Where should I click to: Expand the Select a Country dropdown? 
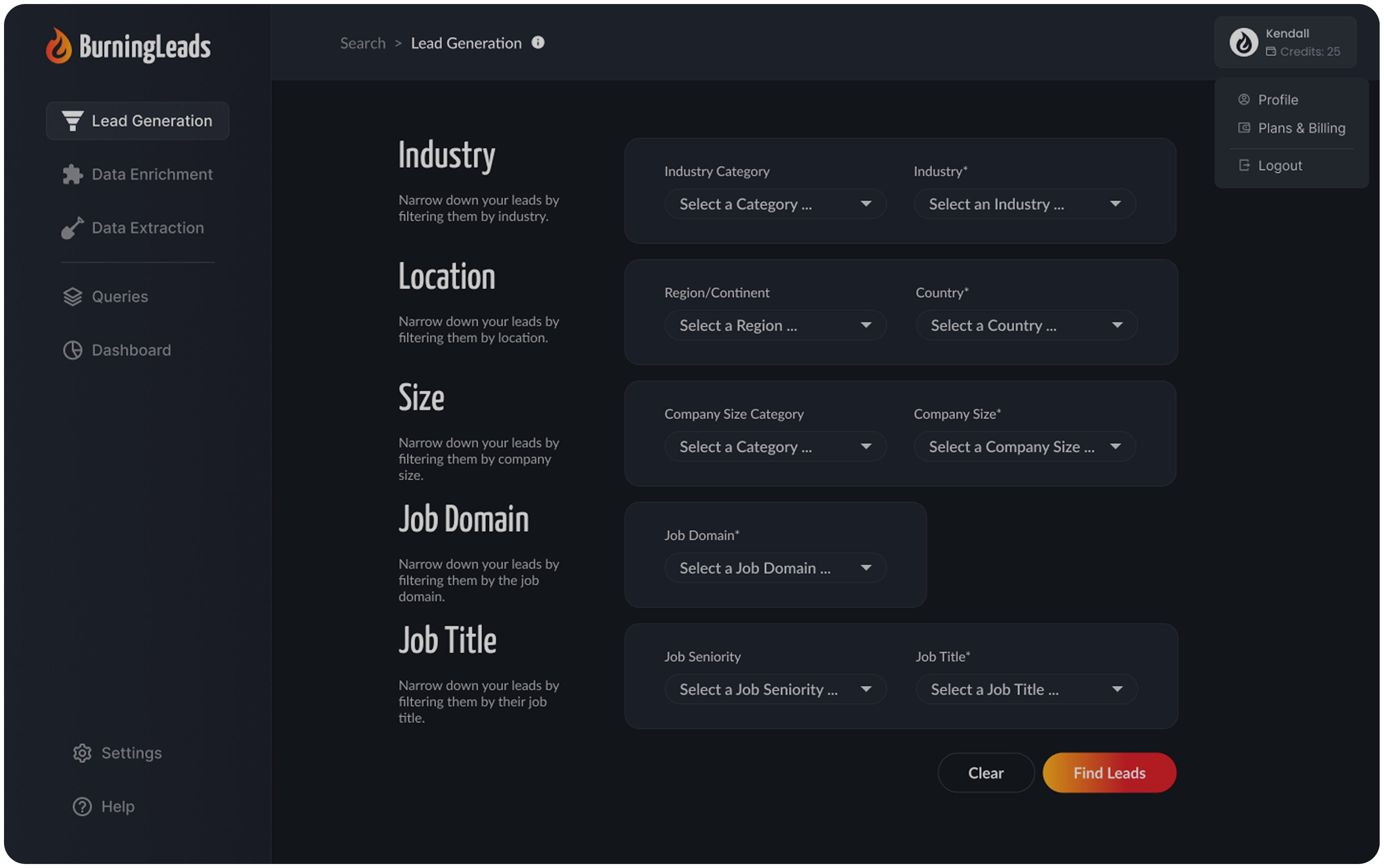[x=1026, y=325]
